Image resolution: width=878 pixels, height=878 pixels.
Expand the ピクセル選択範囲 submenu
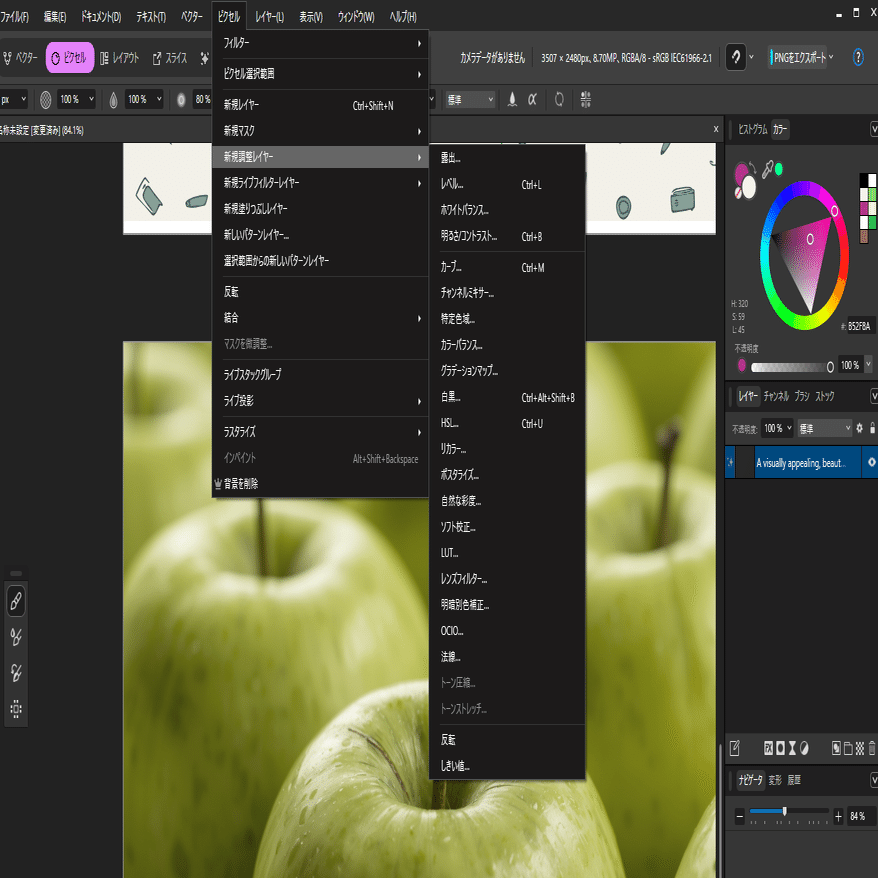pos(320,74)
